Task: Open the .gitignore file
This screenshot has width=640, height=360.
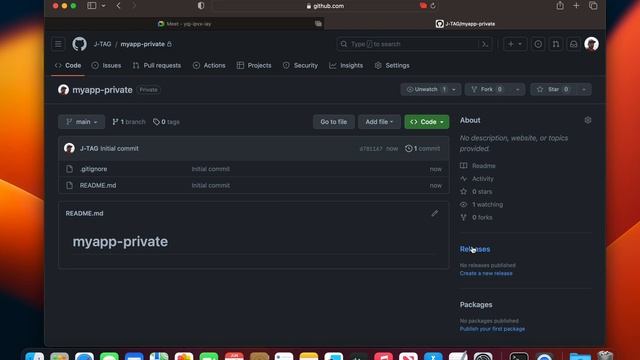Action: (93, 169)
